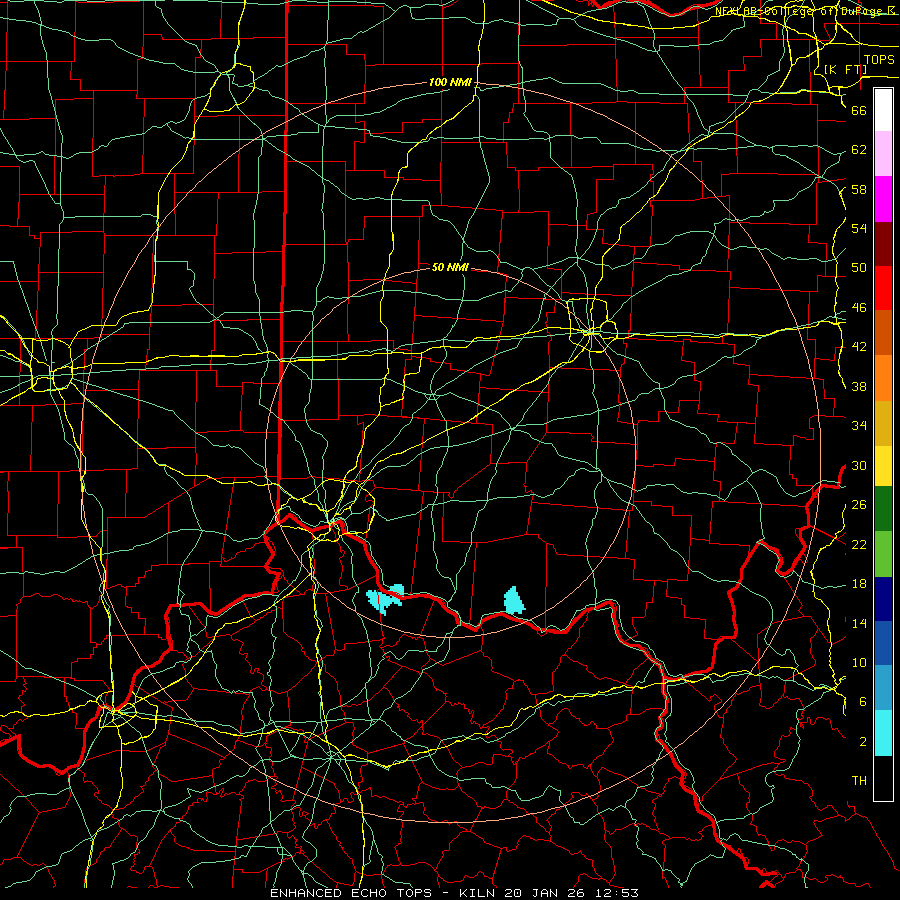The height and width of the screenshot is (900, 900).
Task: Pick the burnt orange legend swatch
Action: 883,333
